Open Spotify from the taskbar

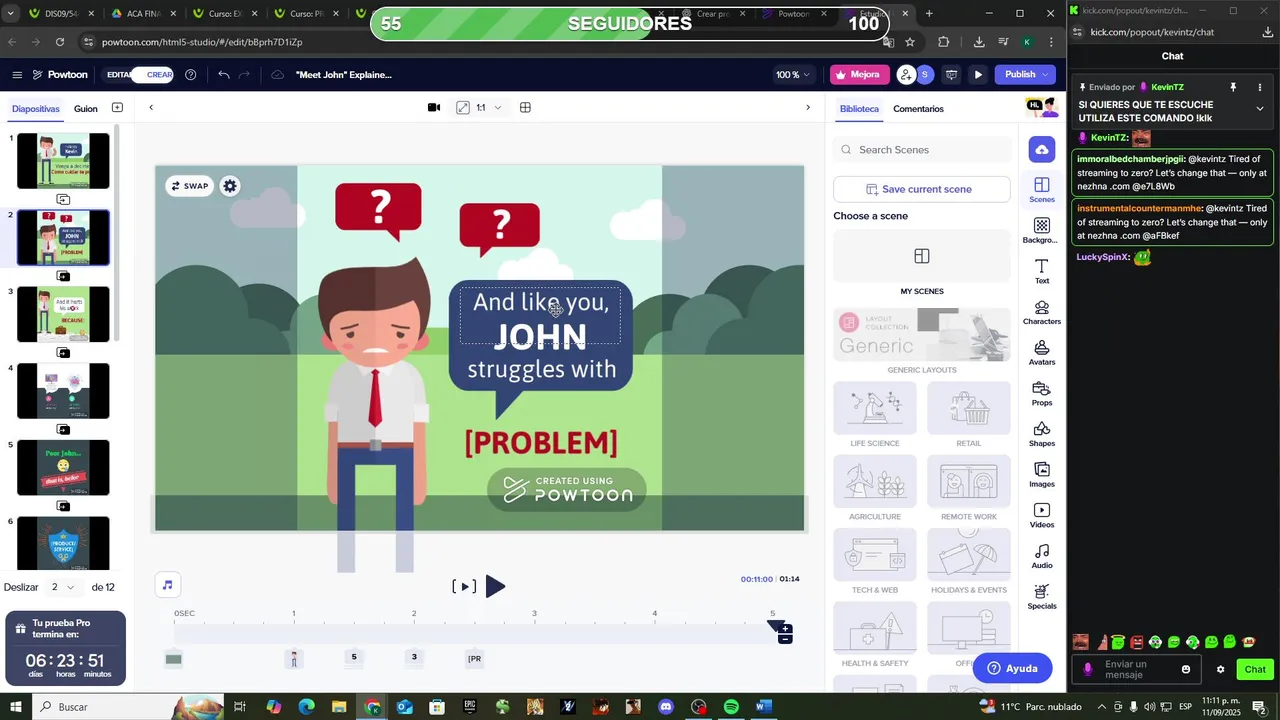click(x=731, y=707)
